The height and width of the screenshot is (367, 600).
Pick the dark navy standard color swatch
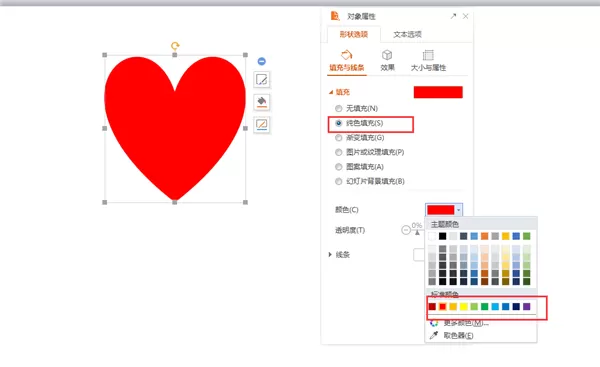click(x=516, y=307)
